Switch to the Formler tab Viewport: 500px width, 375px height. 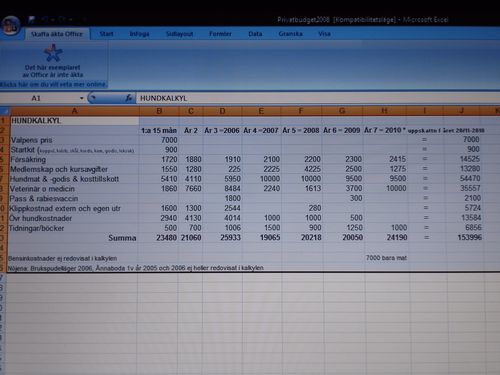pos(220,34)
